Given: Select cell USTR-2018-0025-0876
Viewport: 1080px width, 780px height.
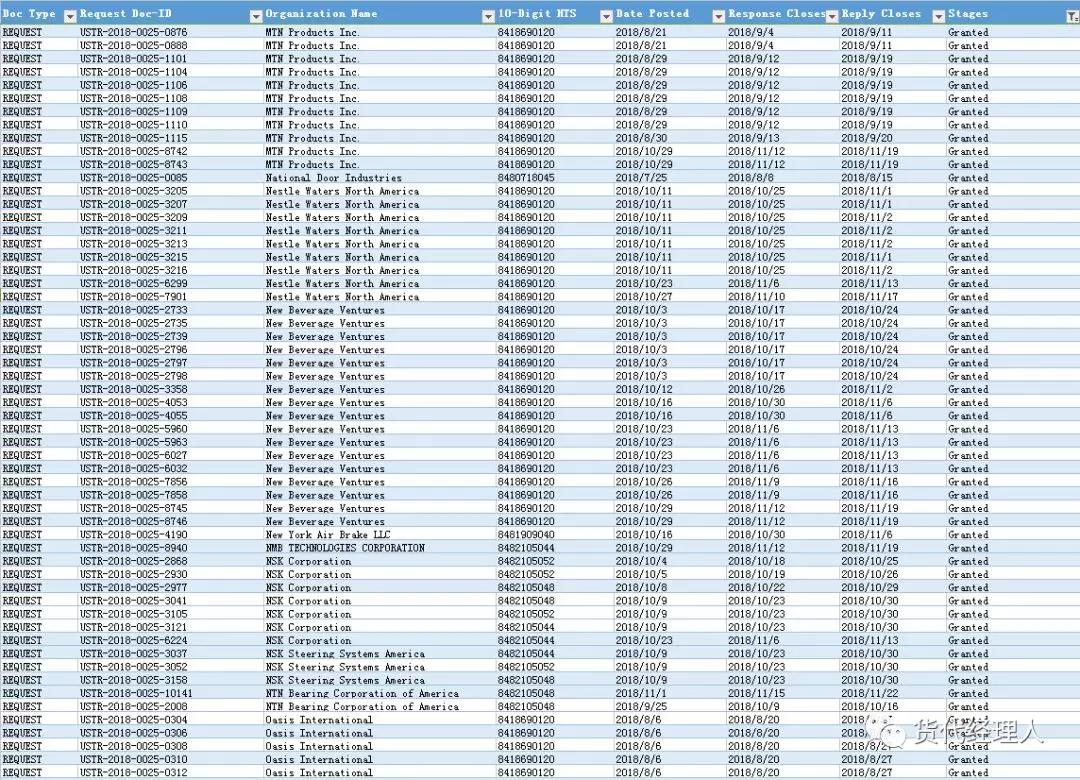Looking at the screenshot, I should pos(134,32).
